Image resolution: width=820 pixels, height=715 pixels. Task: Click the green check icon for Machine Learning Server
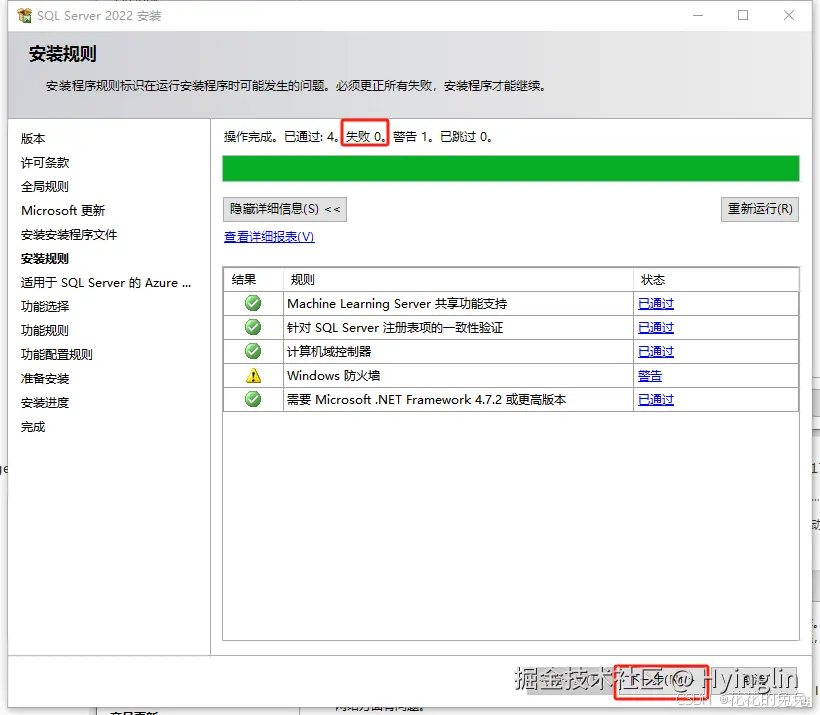click(x=253, y=303)
